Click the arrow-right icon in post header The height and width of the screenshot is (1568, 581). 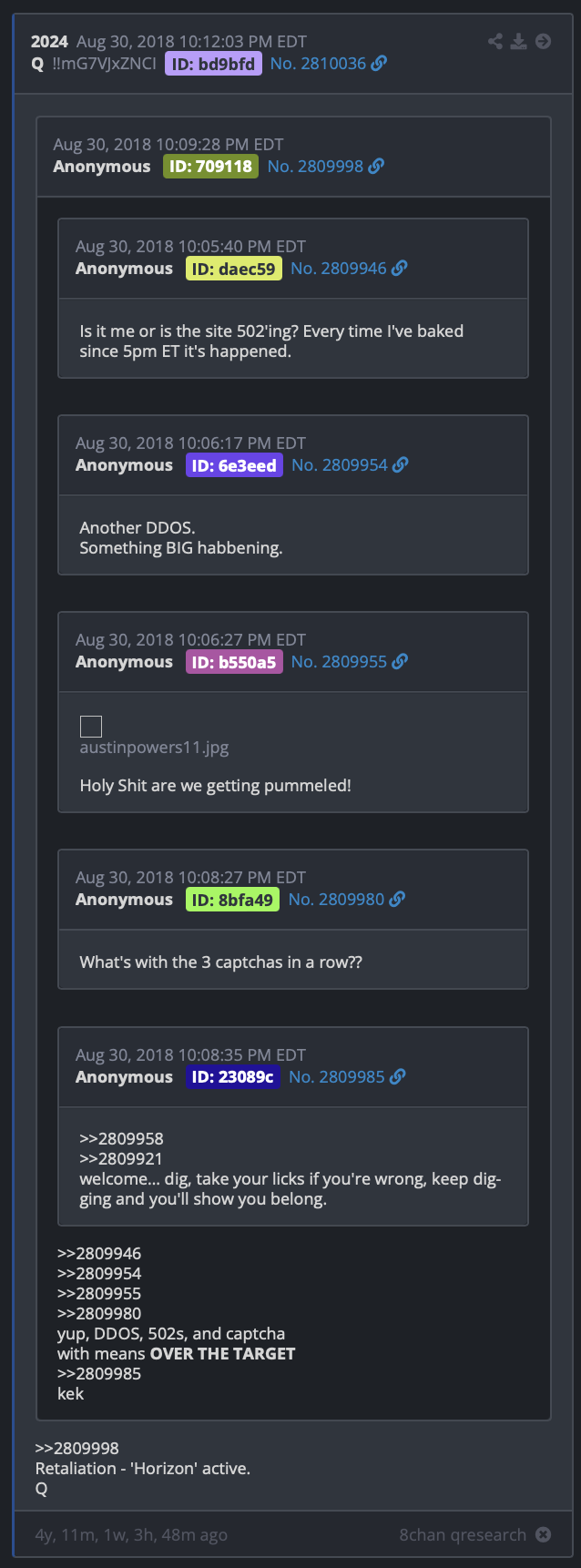[543, 41]
